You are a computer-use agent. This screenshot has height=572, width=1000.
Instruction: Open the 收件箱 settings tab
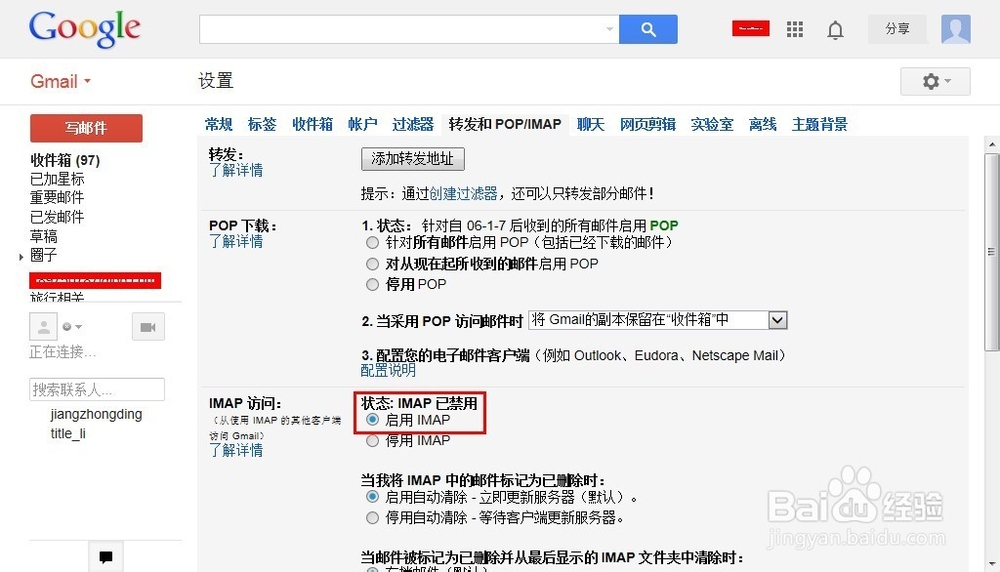click(x=312, y=124)
